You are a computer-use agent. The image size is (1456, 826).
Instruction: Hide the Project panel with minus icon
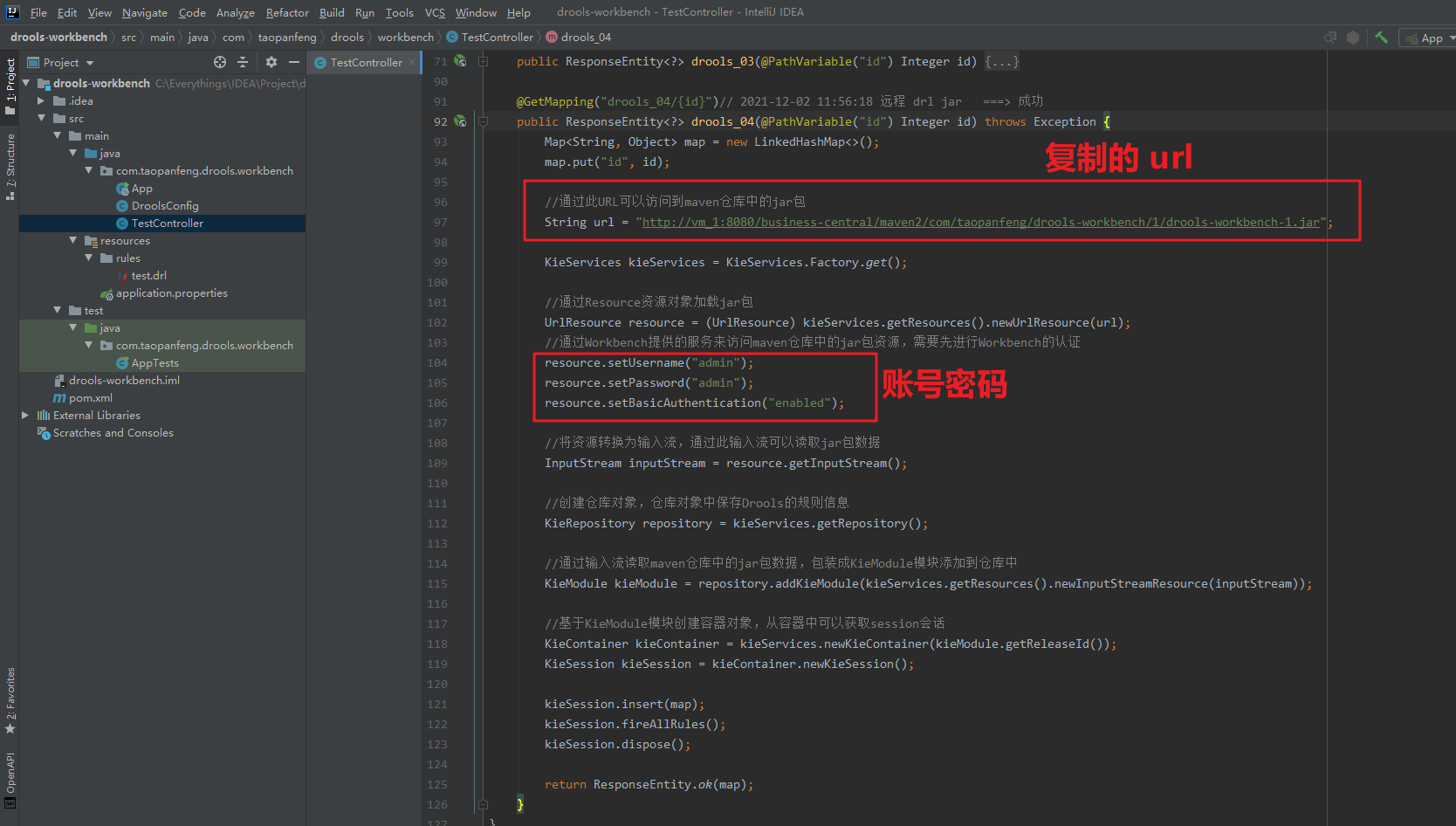click(x=294, y=62)
